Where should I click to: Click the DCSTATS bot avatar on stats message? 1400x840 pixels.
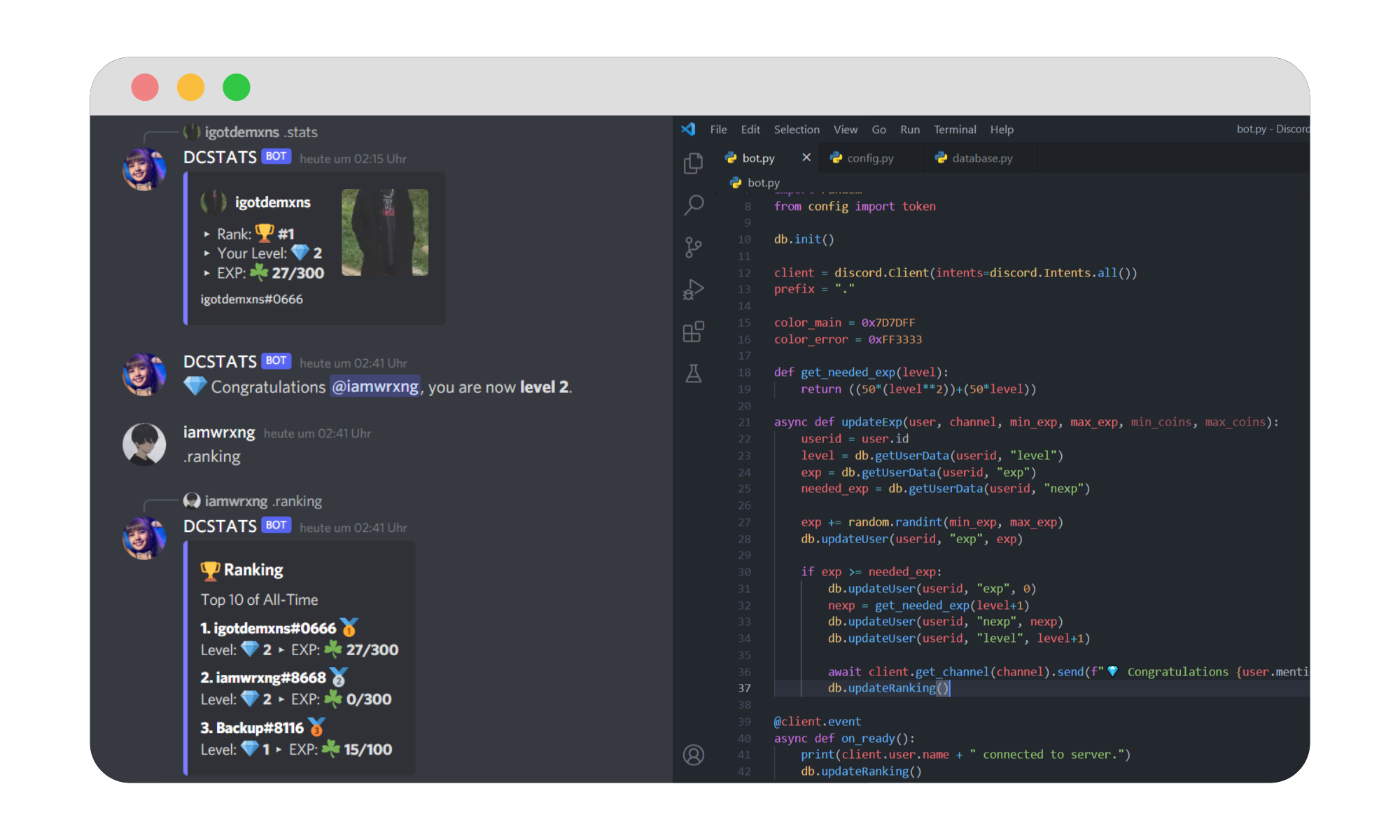(x=144, y=169)
